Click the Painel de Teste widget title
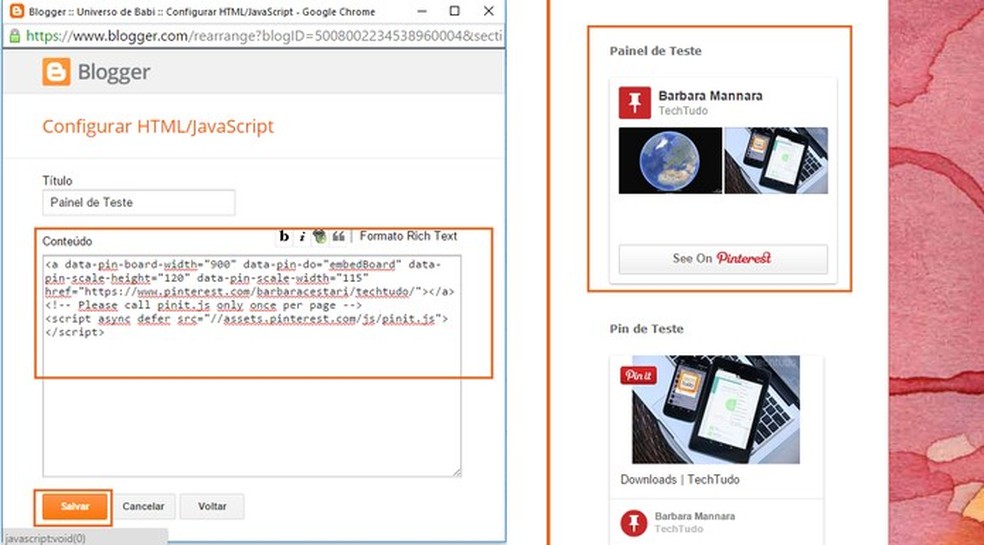984x545 pixels. (655, 51)
